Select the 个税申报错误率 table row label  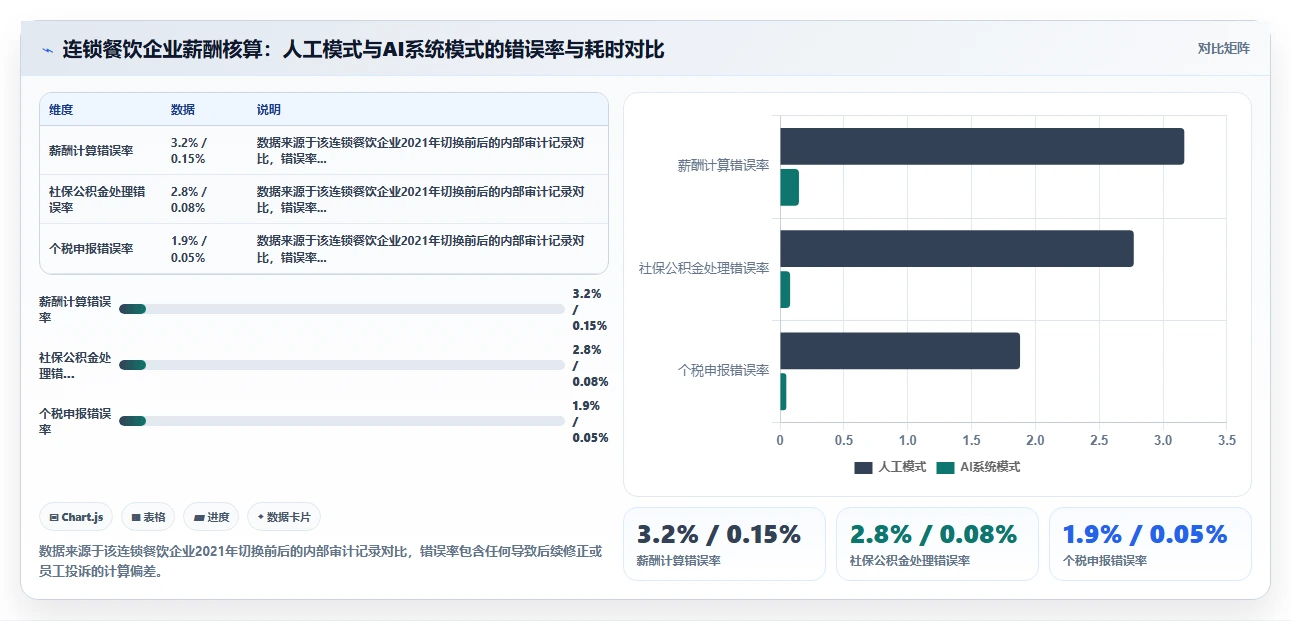point(91,249)
